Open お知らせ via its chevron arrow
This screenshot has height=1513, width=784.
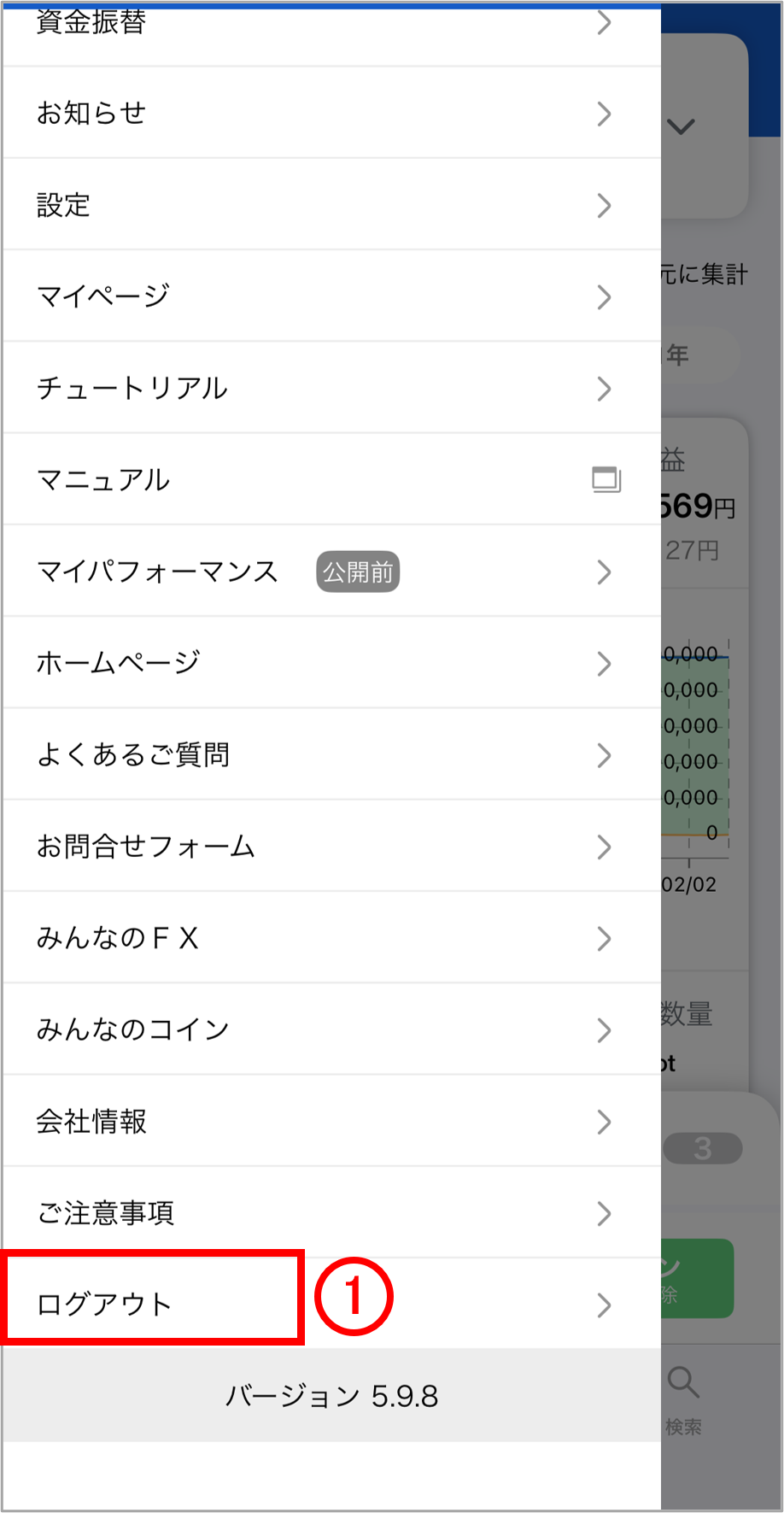click(x=604, y=114)
